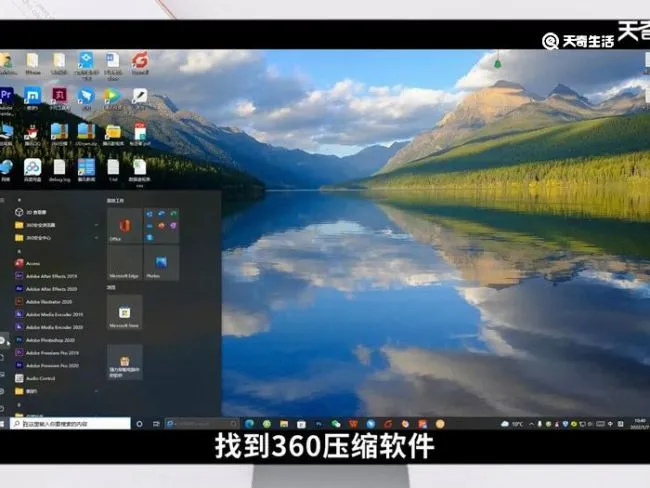The height and width of the screenshot is (488, 650).
Task: Open the Adobe Premiere Pro desktop shortcut
Action: click(x=6, y=100)
